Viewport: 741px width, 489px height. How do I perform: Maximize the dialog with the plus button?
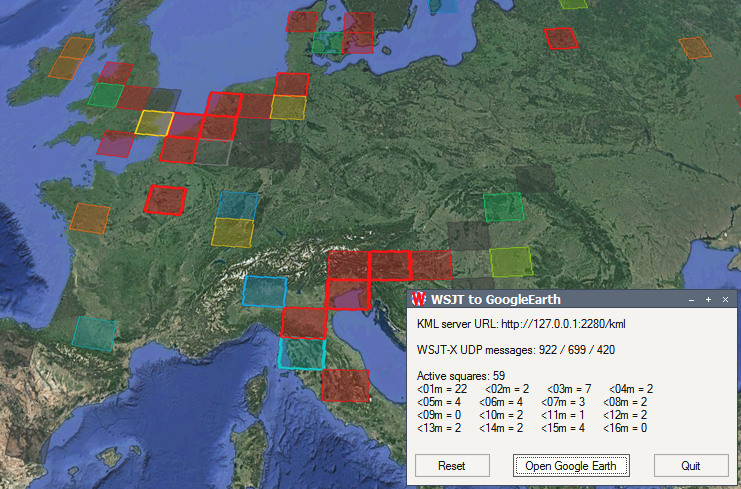pyautogui.click(x=708, y=299)
